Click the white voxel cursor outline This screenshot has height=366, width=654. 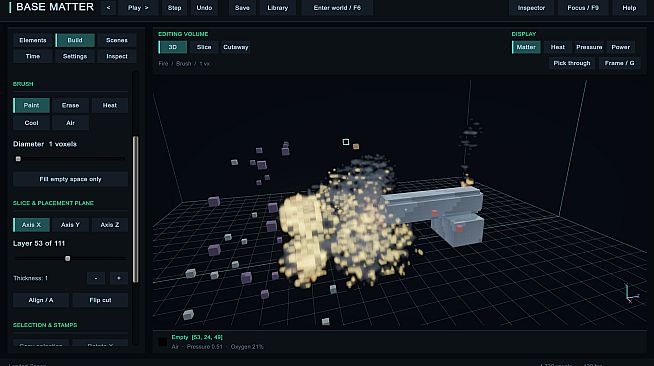[x=346, y=142]
